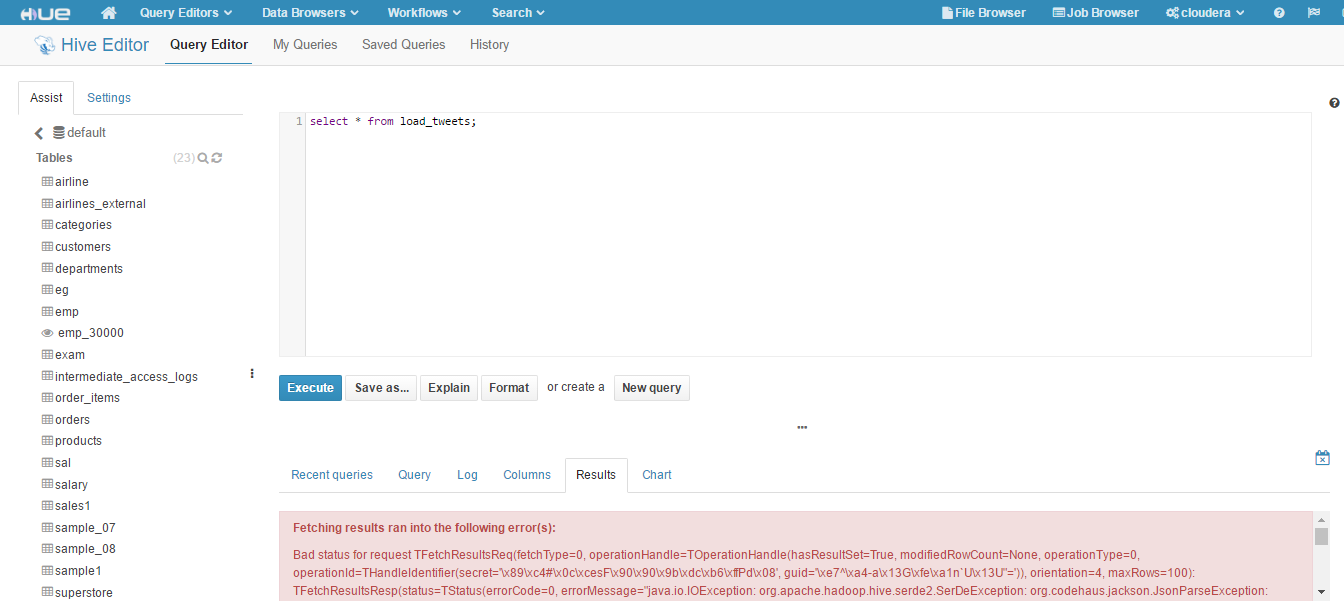Select sales1 table
Viewport: 1344px width, 607px height.
tap(73, 506)
